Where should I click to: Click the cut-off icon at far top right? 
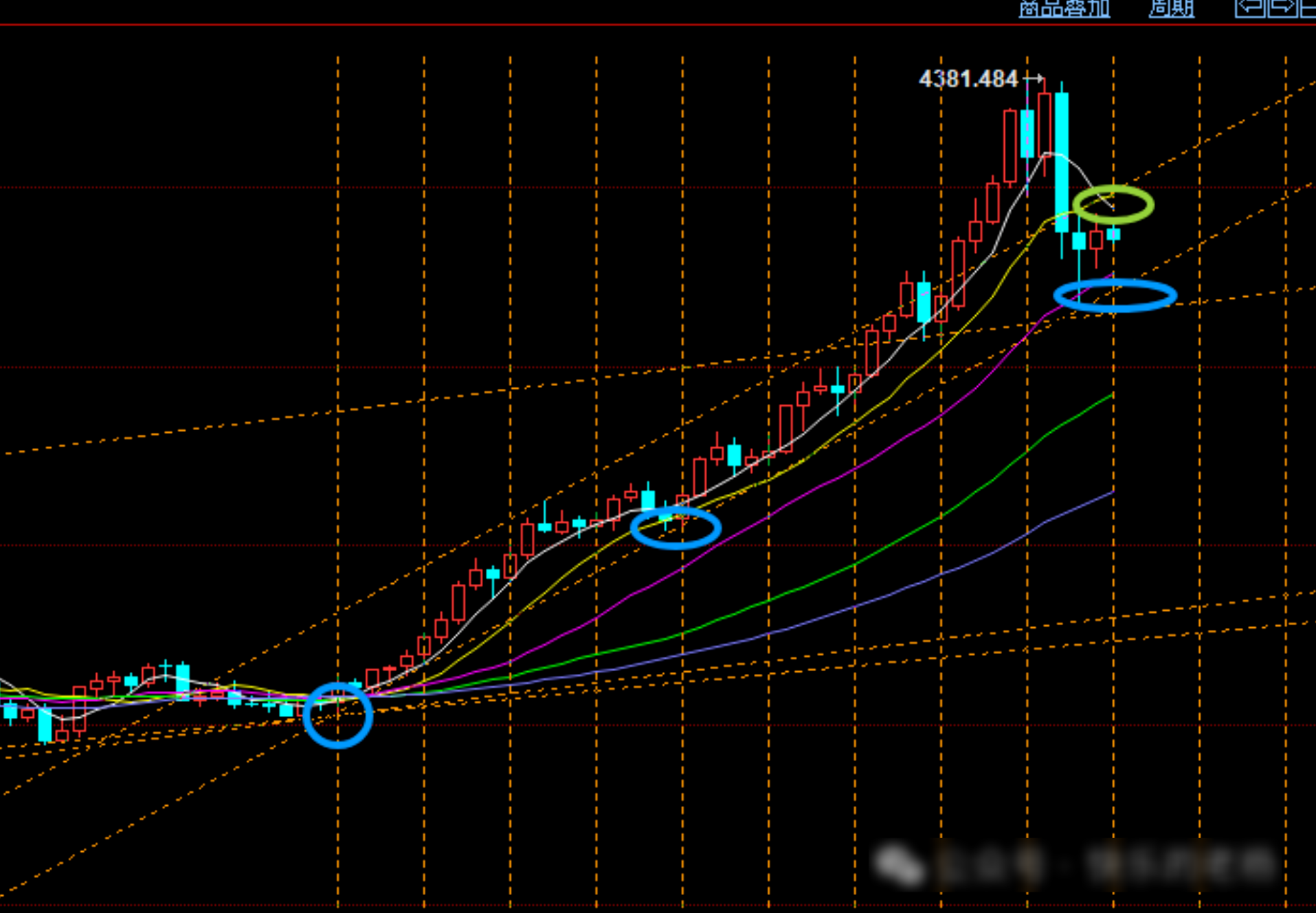tap(1308, 8)
